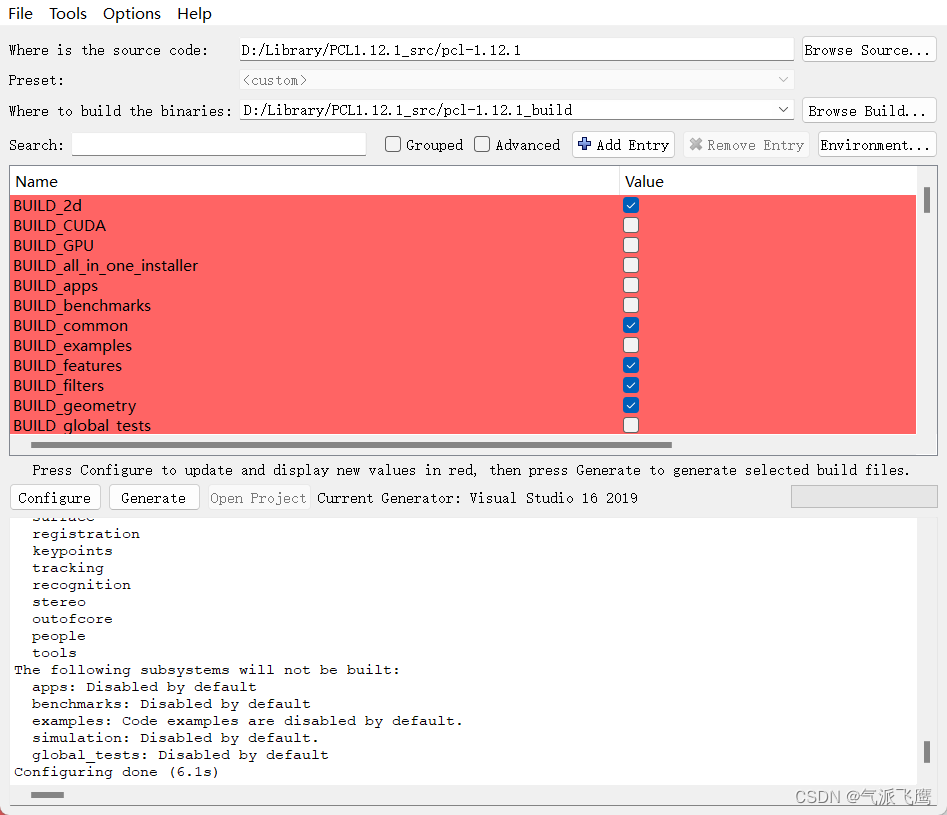Open the Tools menu
The width and height of the screenshot is (947, 815).
(x=67, y=13)
